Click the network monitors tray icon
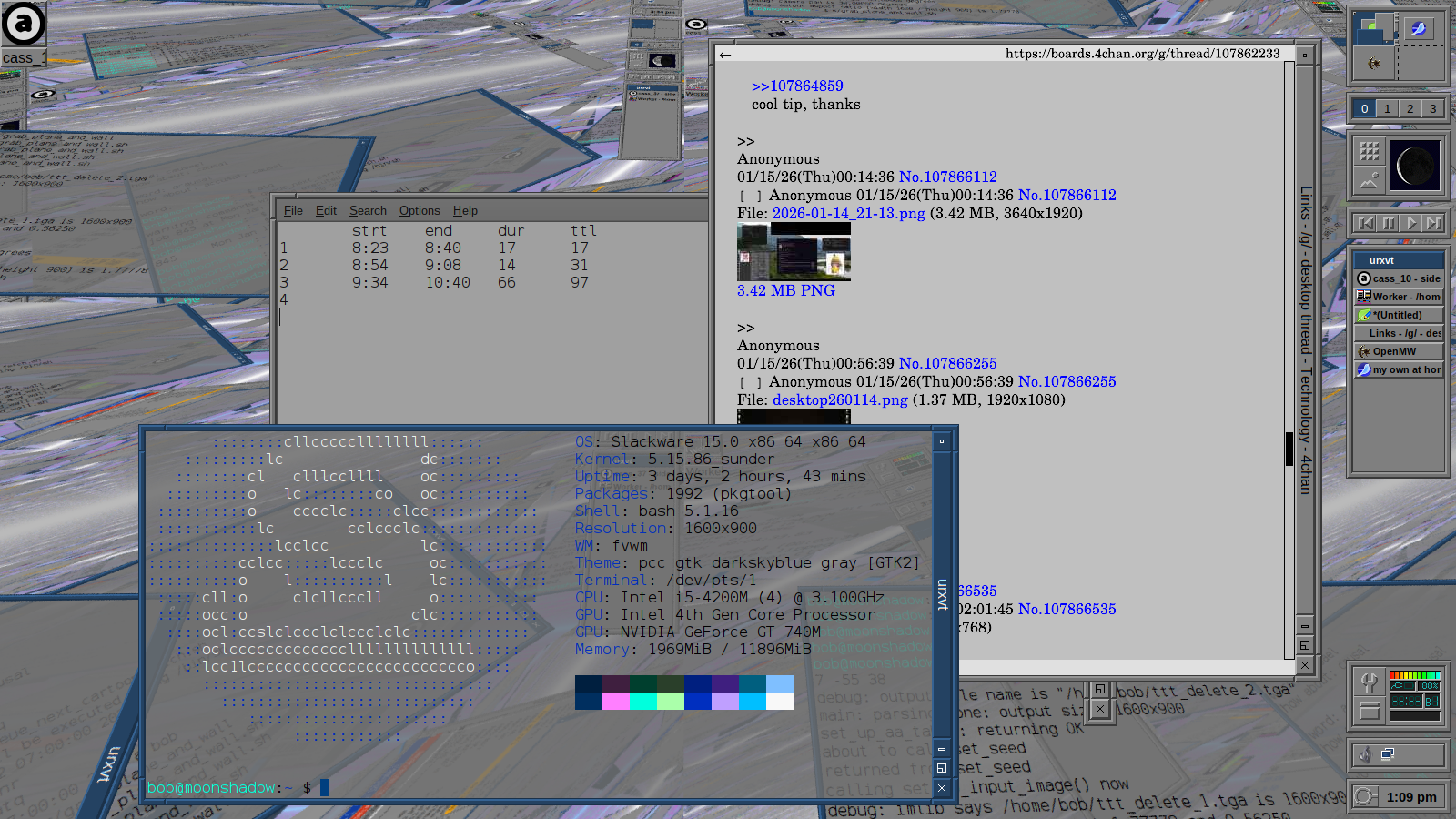The image size is (1456, 819). (1389, 754)
